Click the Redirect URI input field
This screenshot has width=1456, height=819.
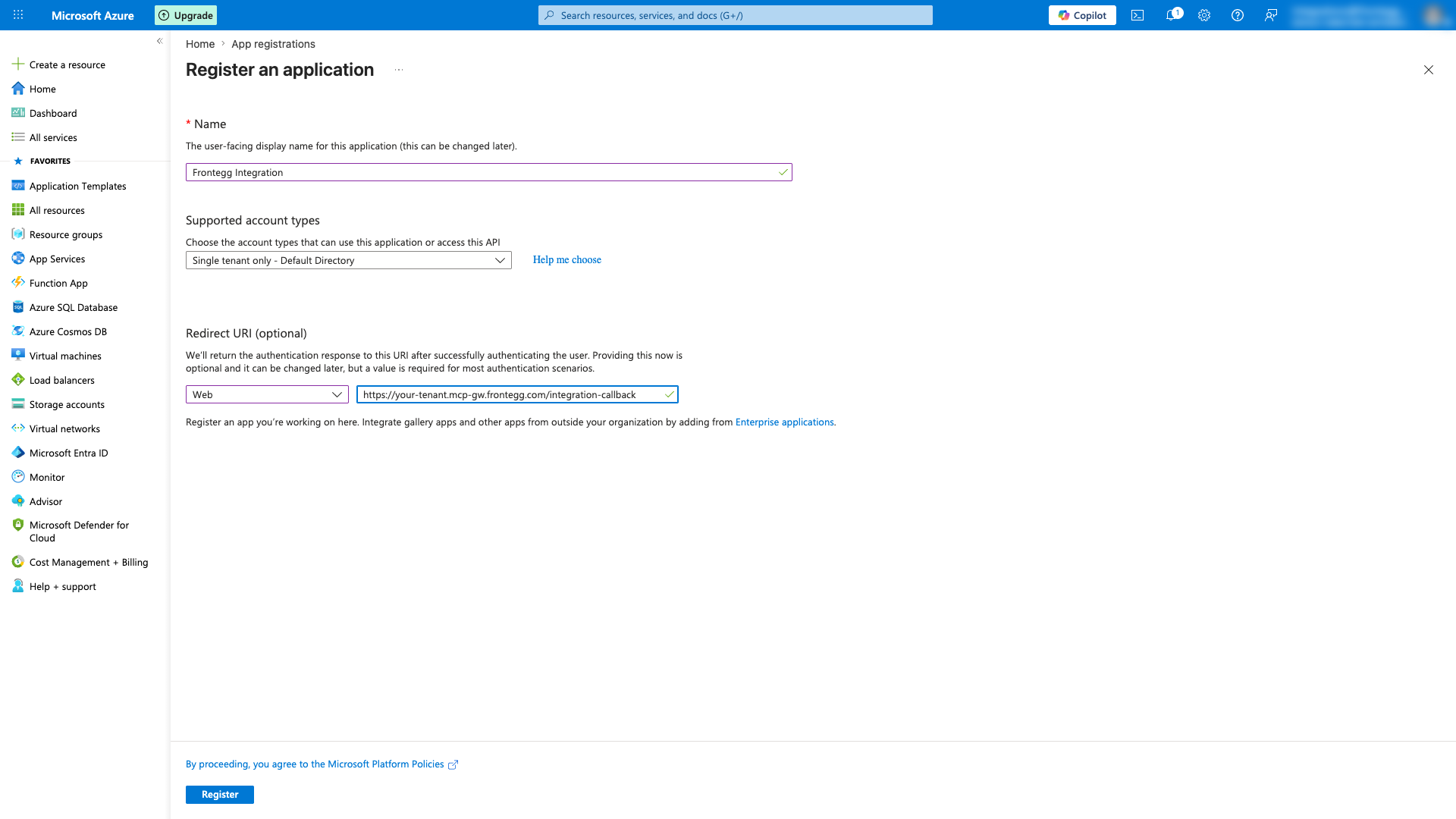(517, 394)
